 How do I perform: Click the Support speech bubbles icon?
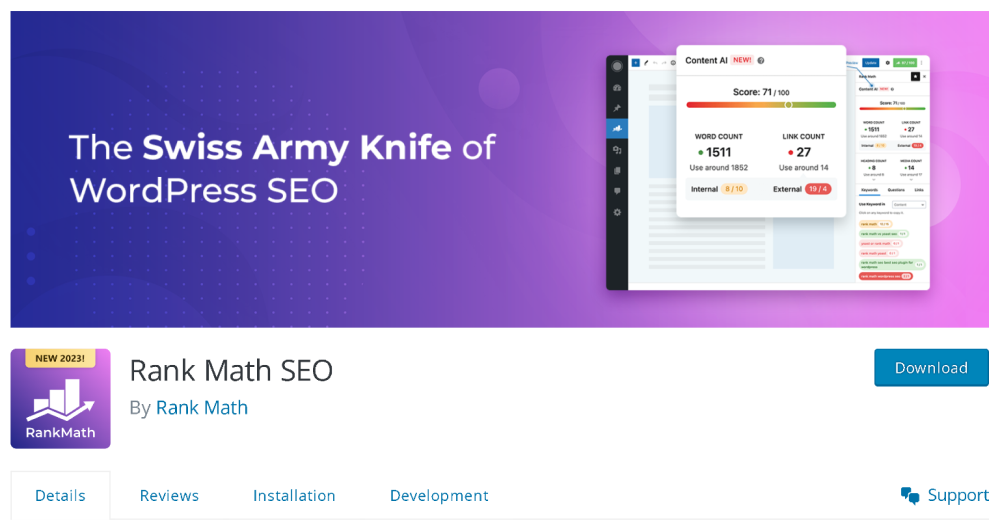(x=910, y=495)
